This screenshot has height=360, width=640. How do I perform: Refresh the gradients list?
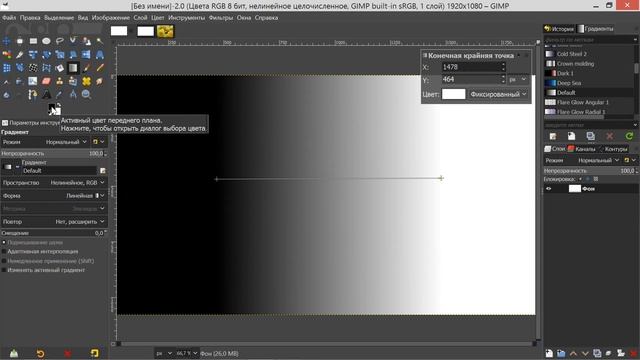[x=629, y=136]
